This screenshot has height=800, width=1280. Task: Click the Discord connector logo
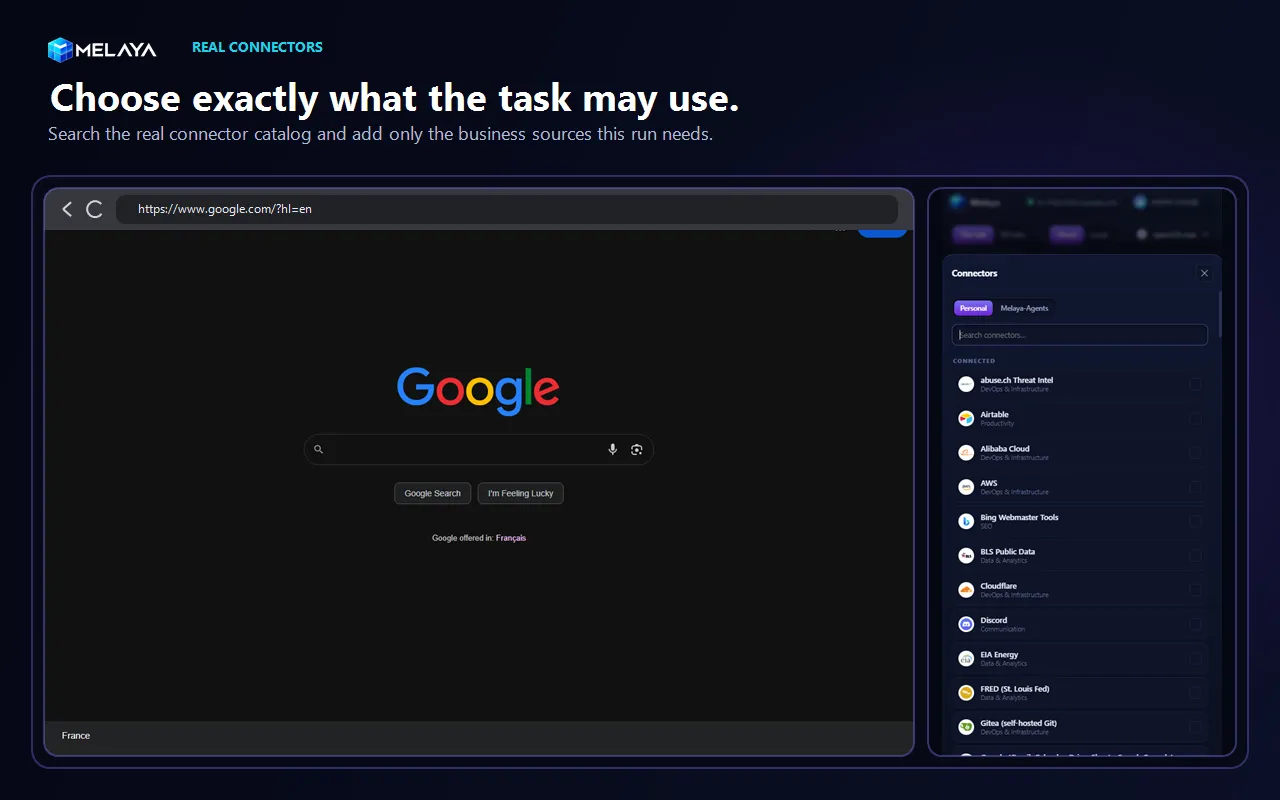click(x=966, y=624)
